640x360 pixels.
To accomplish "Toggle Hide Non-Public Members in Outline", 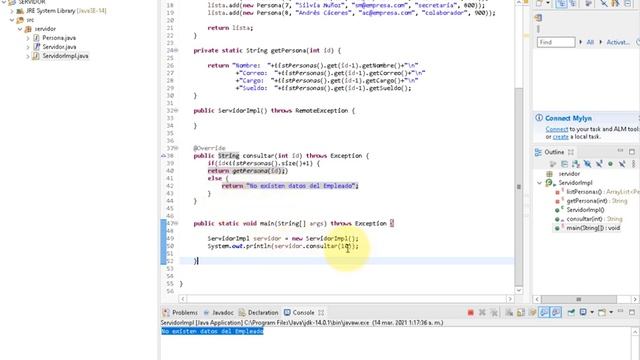I will pos(610,164).
